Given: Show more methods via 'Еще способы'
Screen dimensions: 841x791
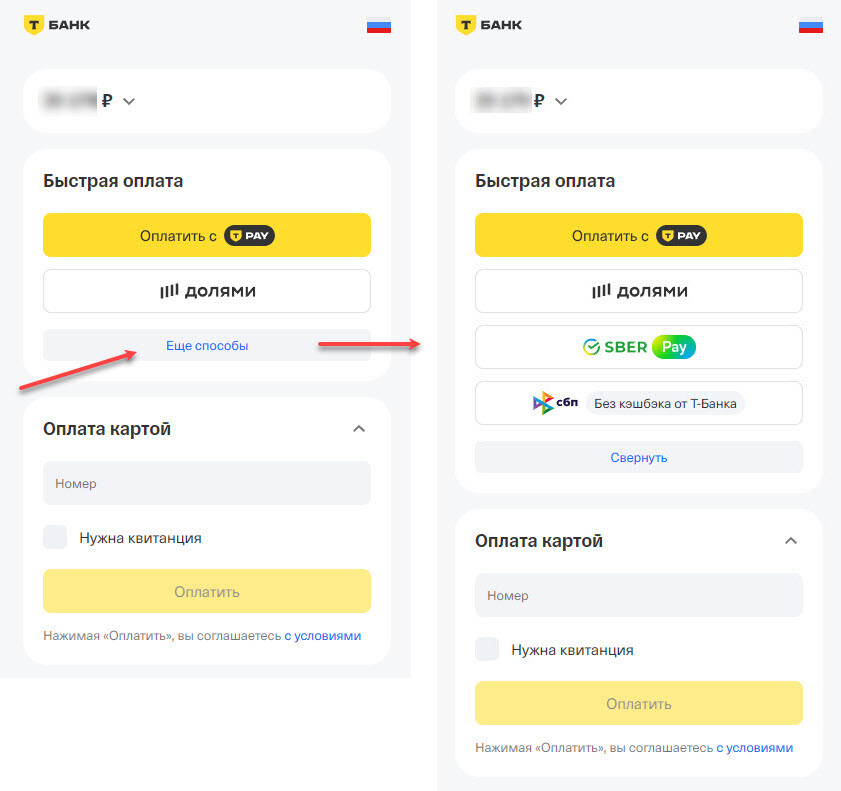Looking at the screenshot, I should point(206,345).
